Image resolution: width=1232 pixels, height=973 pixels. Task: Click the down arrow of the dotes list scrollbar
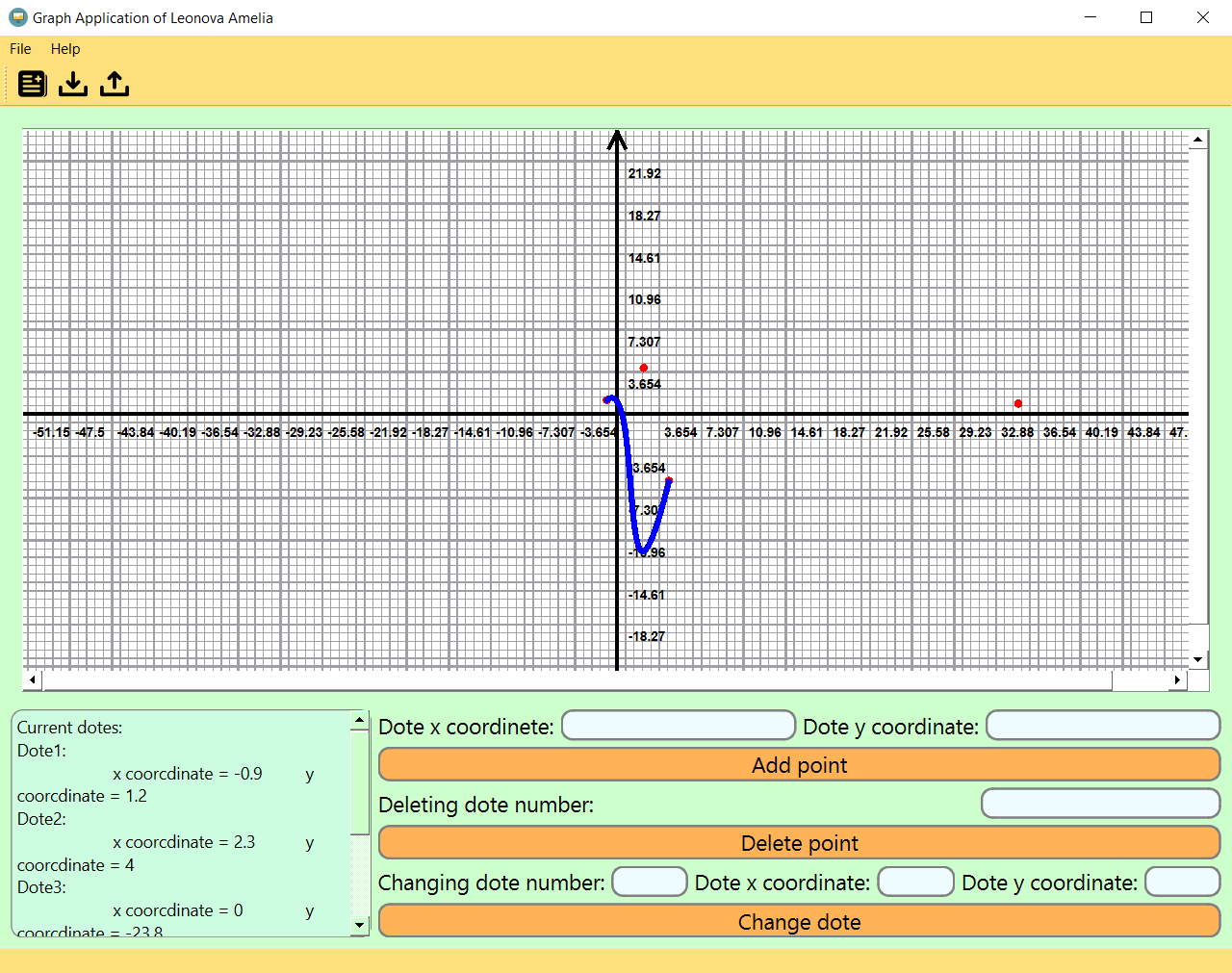(359, 925)
